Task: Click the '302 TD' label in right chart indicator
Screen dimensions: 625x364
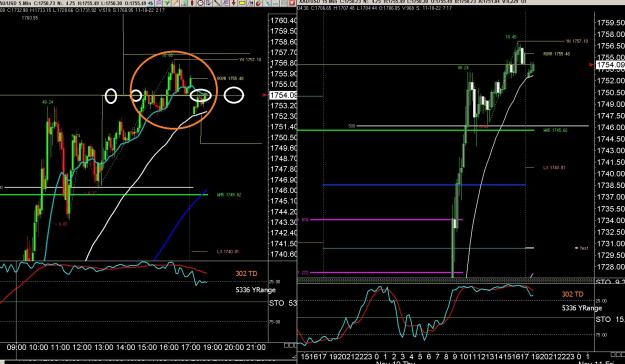Action: point(573,294)
